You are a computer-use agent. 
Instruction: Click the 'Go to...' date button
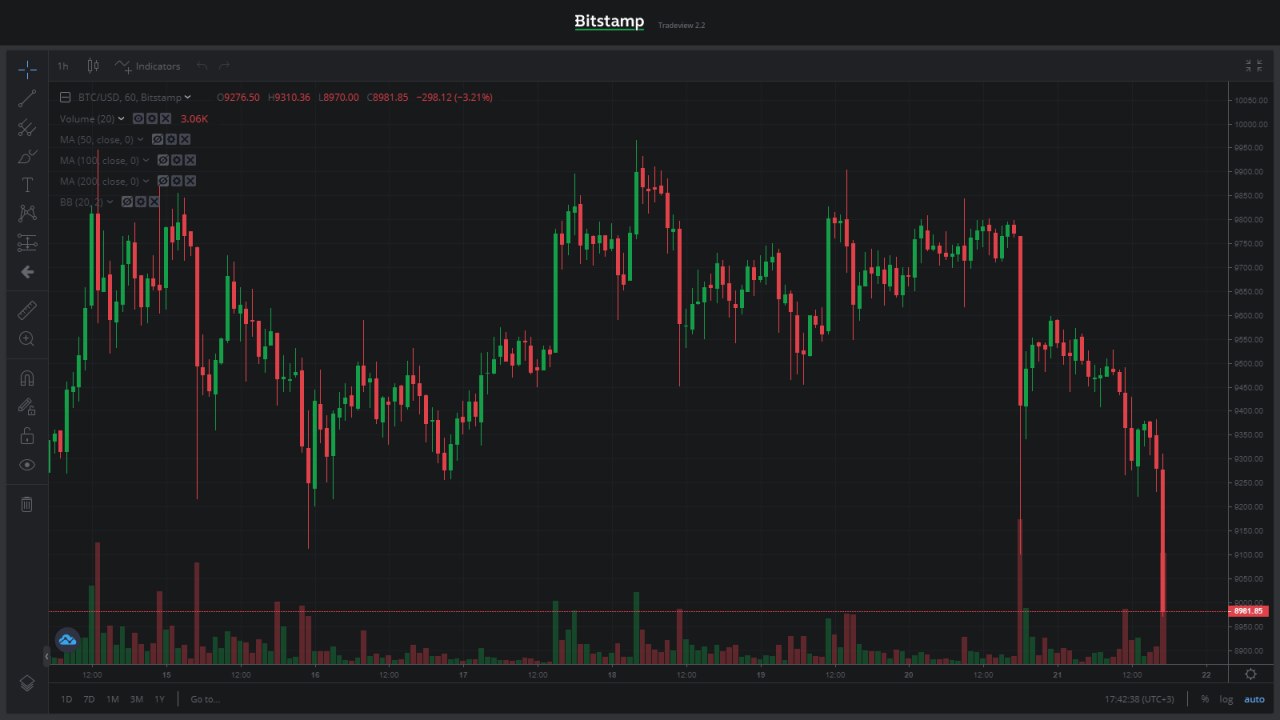click(205, 699)
